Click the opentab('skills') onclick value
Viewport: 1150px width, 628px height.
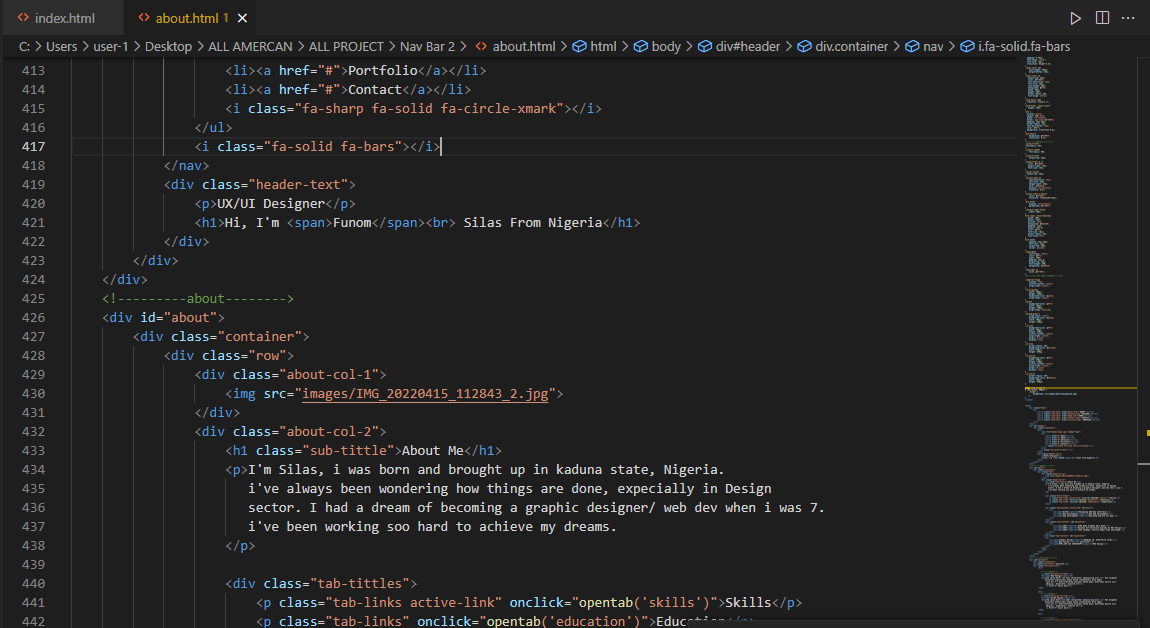click(645, 602)
